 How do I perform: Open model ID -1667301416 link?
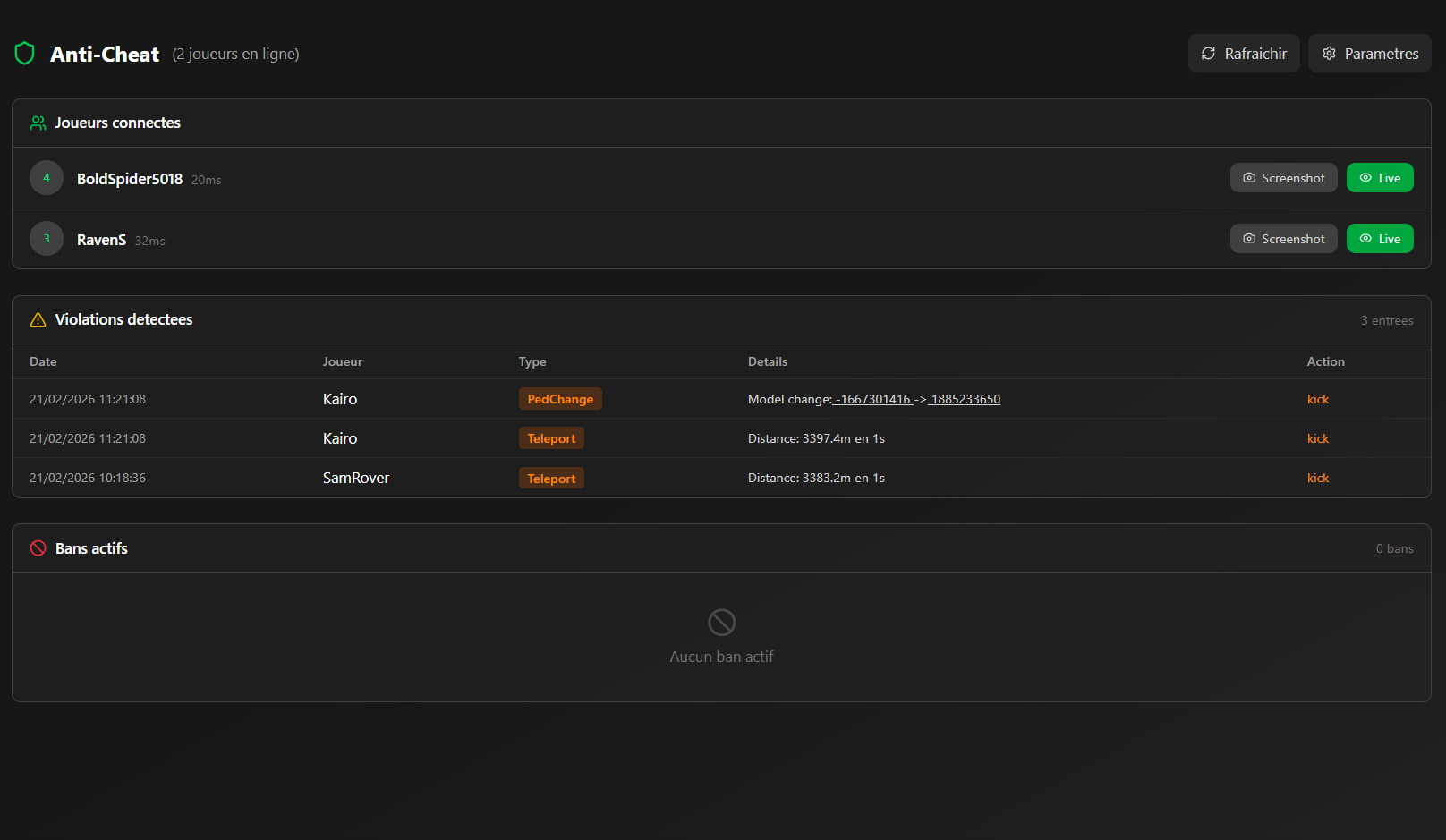872,399
